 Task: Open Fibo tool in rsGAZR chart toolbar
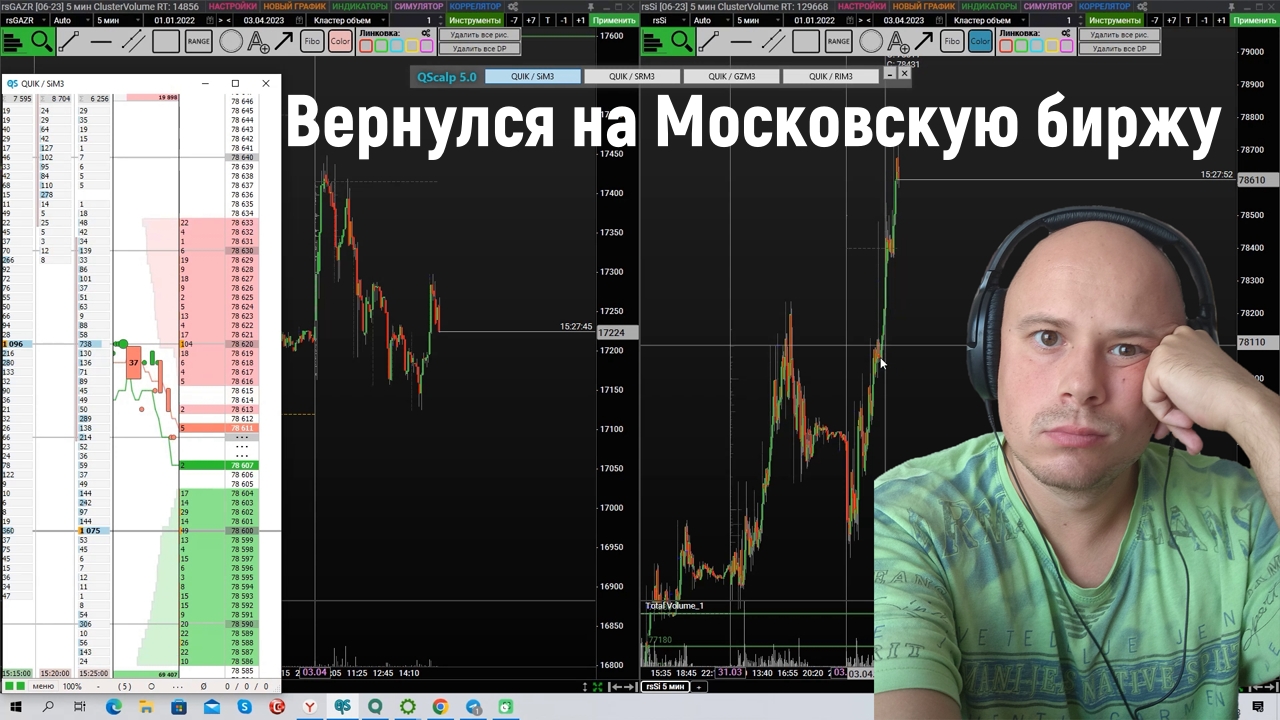tap(312, 41)
